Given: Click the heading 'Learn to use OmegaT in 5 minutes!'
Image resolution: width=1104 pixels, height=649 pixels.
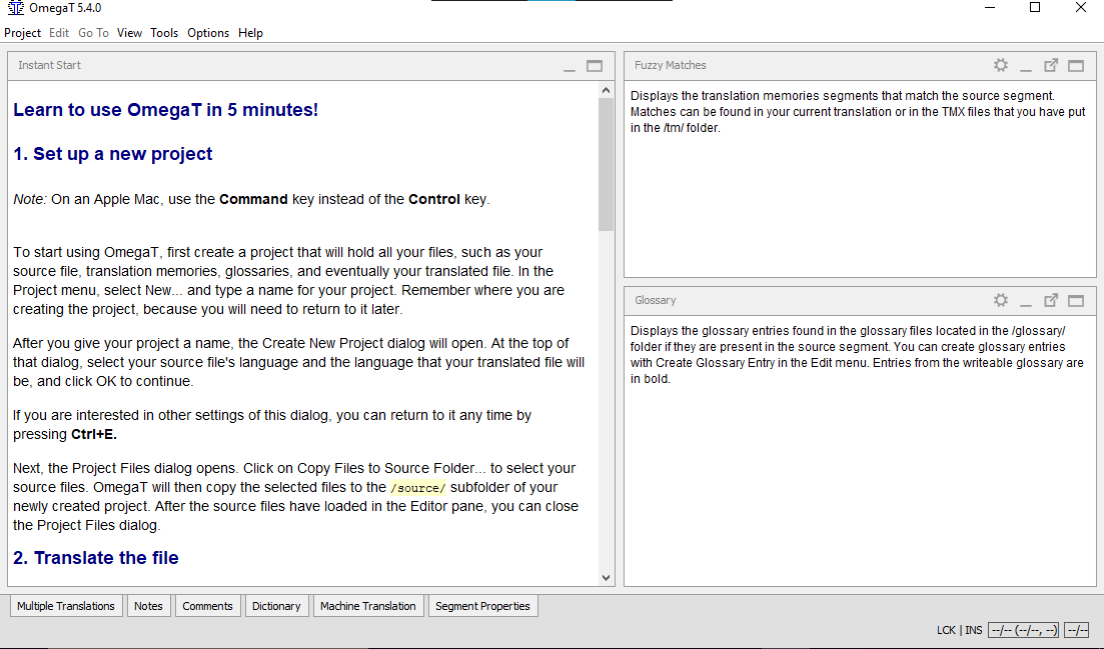Looking at the screenshot, I should 165,110.
